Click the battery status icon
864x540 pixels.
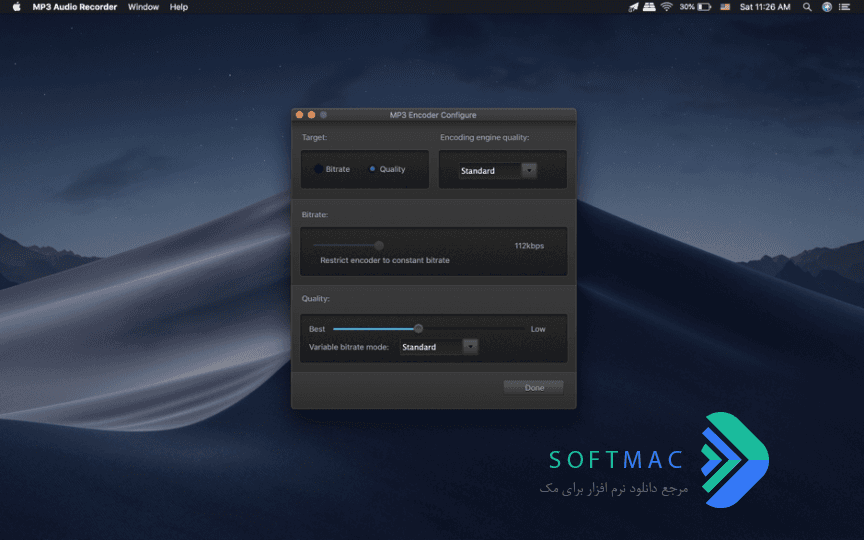(x=704, y=7)
